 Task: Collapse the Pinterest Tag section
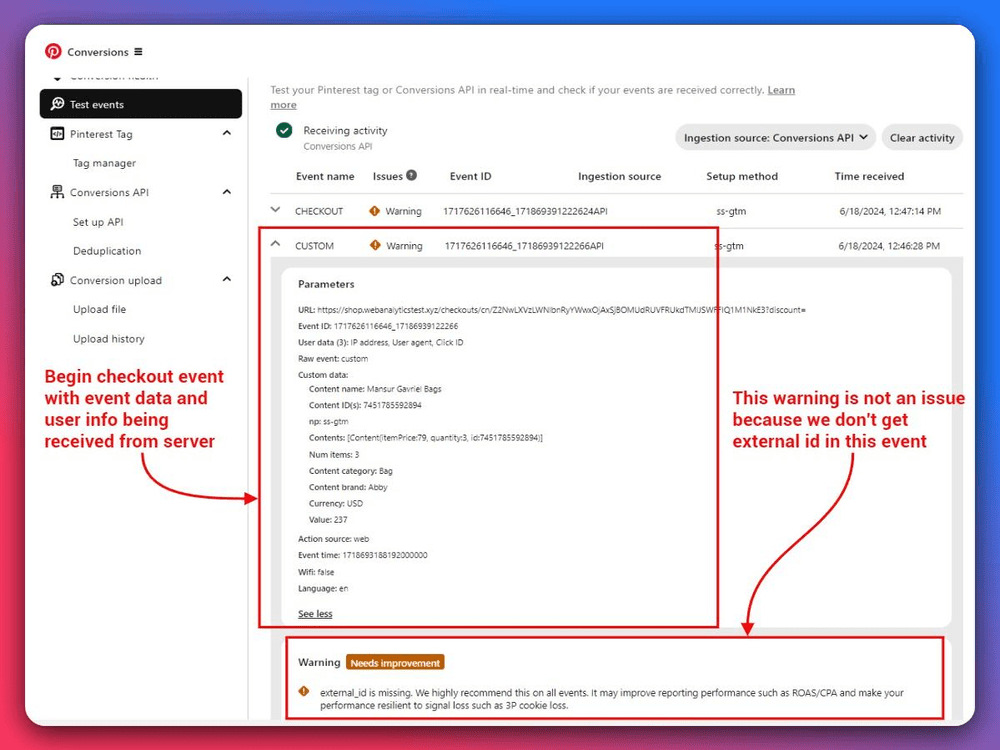[x=226, y=133]
